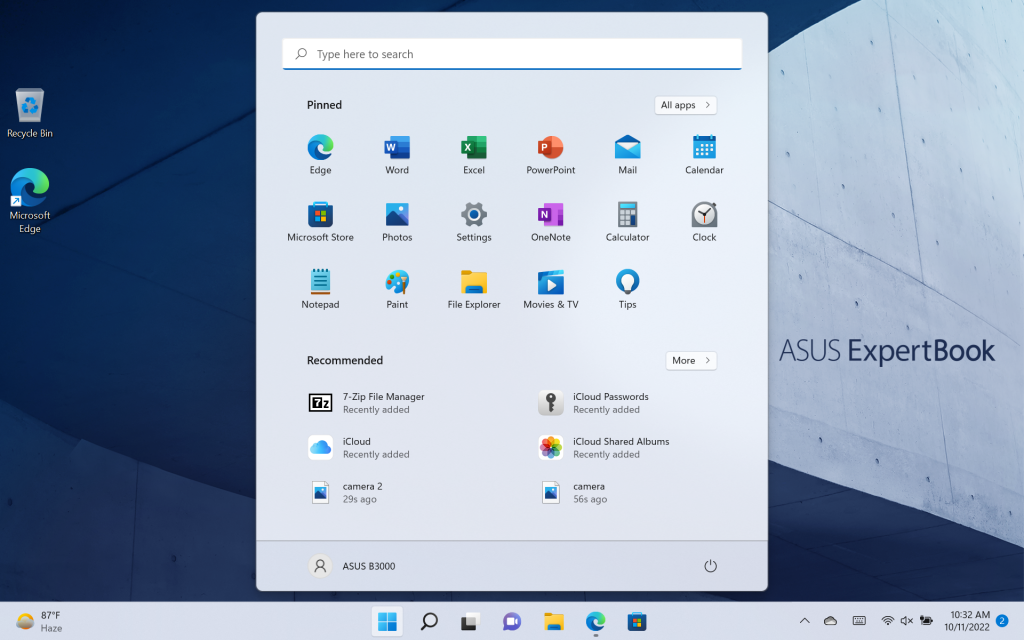This screenshot has width=1024, height=640.
Task: Open Settings from pinned apps
Action: [473, 222]
